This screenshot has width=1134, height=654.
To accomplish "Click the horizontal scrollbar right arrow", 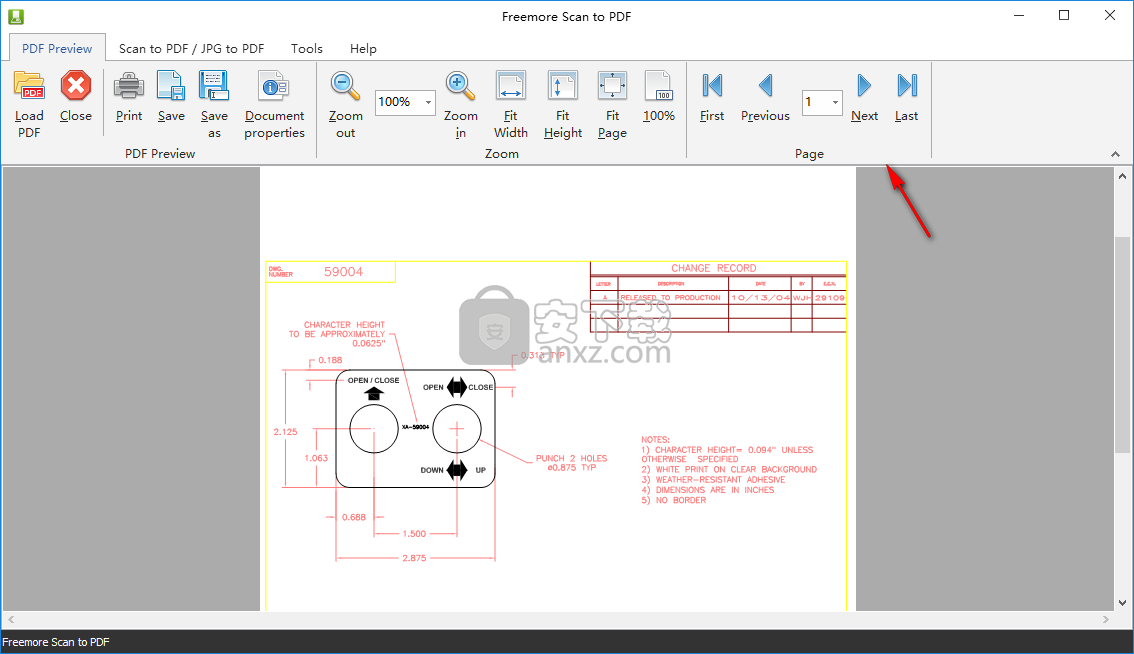I will point(1105,619).
